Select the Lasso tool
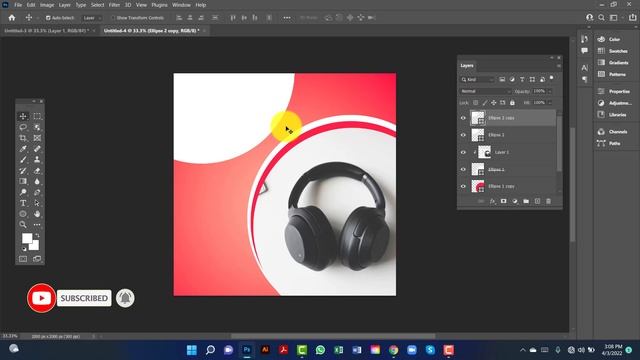Viewport: 640px width, 360px height. coord(23,127)
